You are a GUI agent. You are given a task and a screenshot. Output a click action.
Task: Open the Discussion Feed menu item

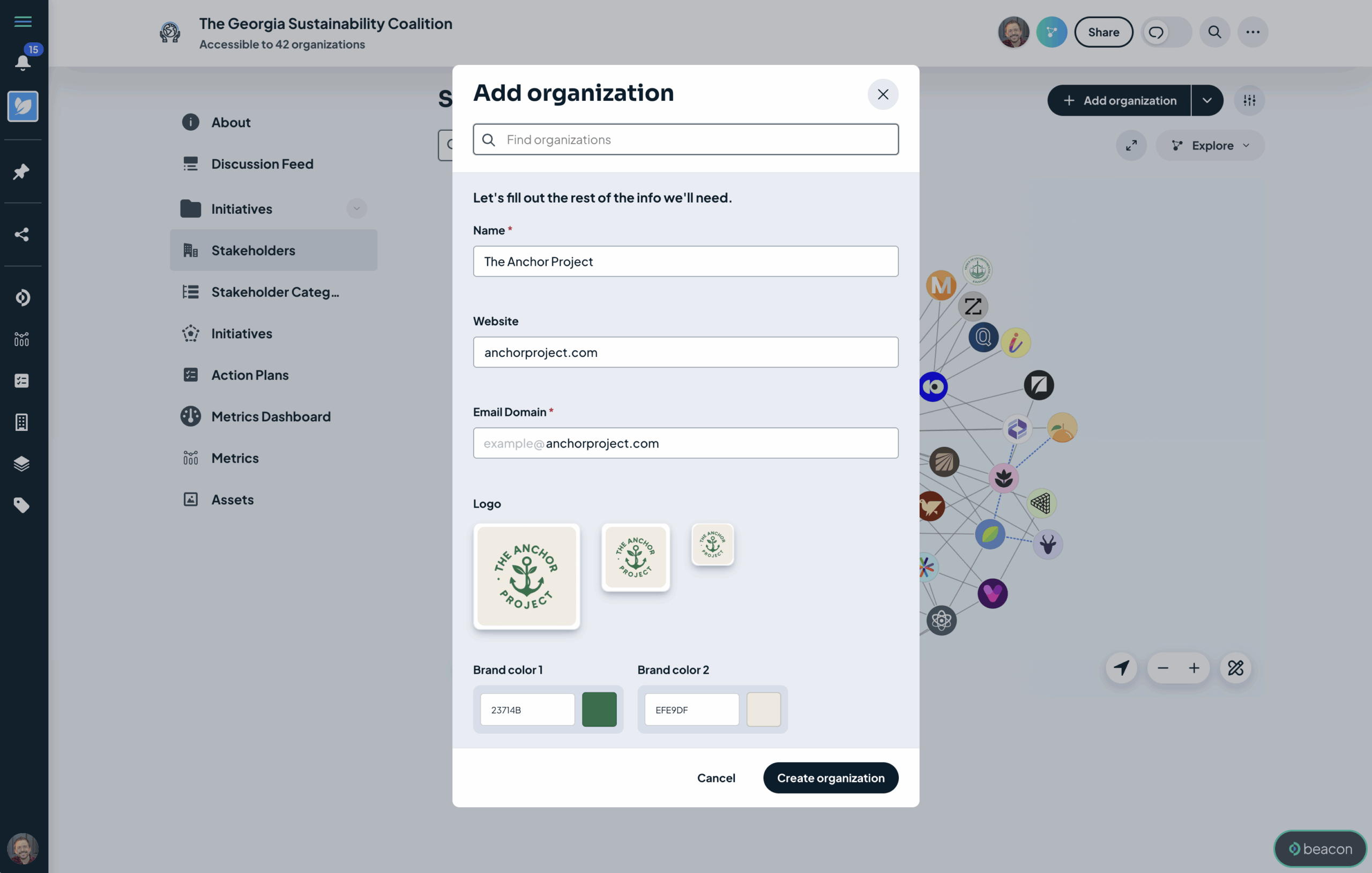262,164
